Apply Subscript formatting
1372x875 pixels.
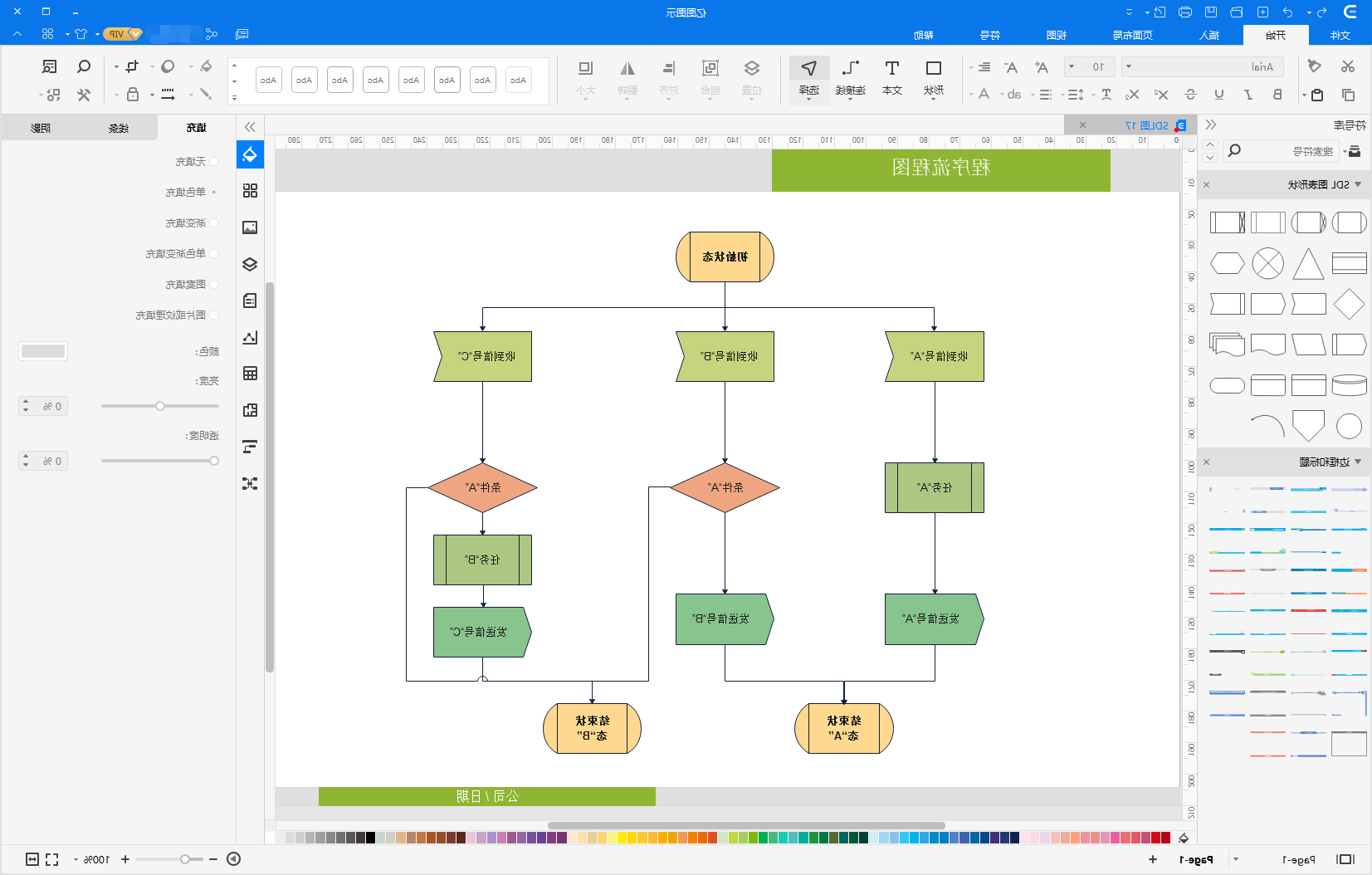click(1132, 95)
